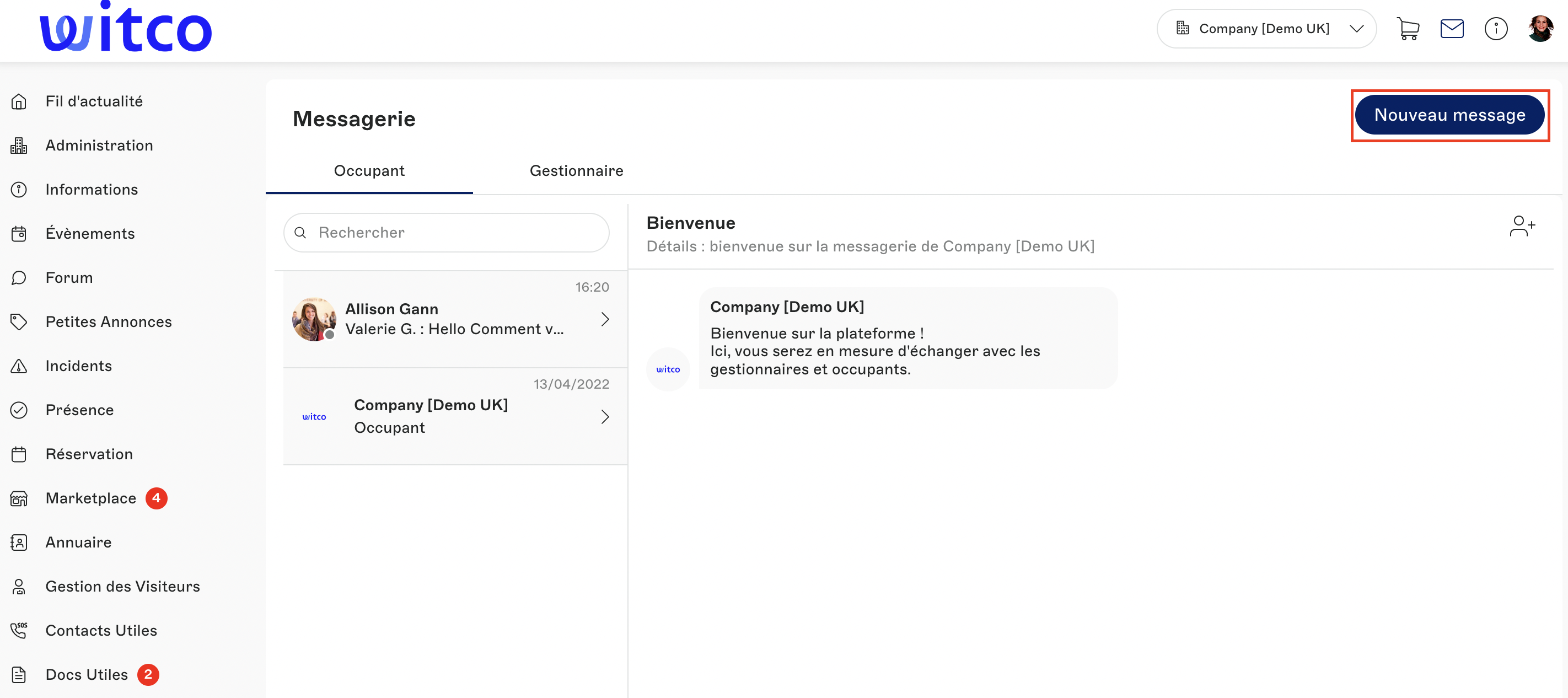The width and height of the screenshot is (1568, 698).
Task: Click the Forum speech bubble icon
Action: [19, 277]
